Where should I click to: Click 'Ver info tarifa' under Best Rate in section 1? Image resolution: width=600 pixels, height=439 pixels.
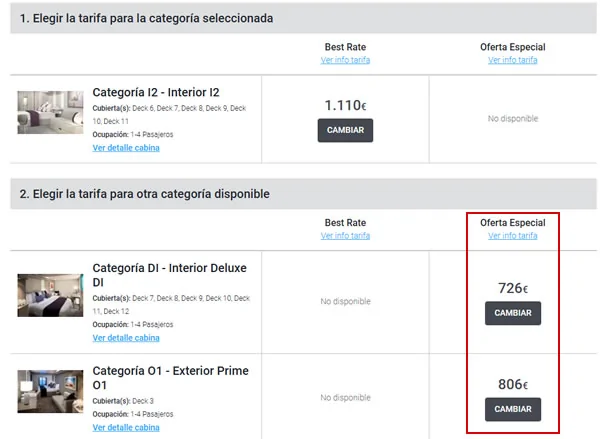click(345, 60)
